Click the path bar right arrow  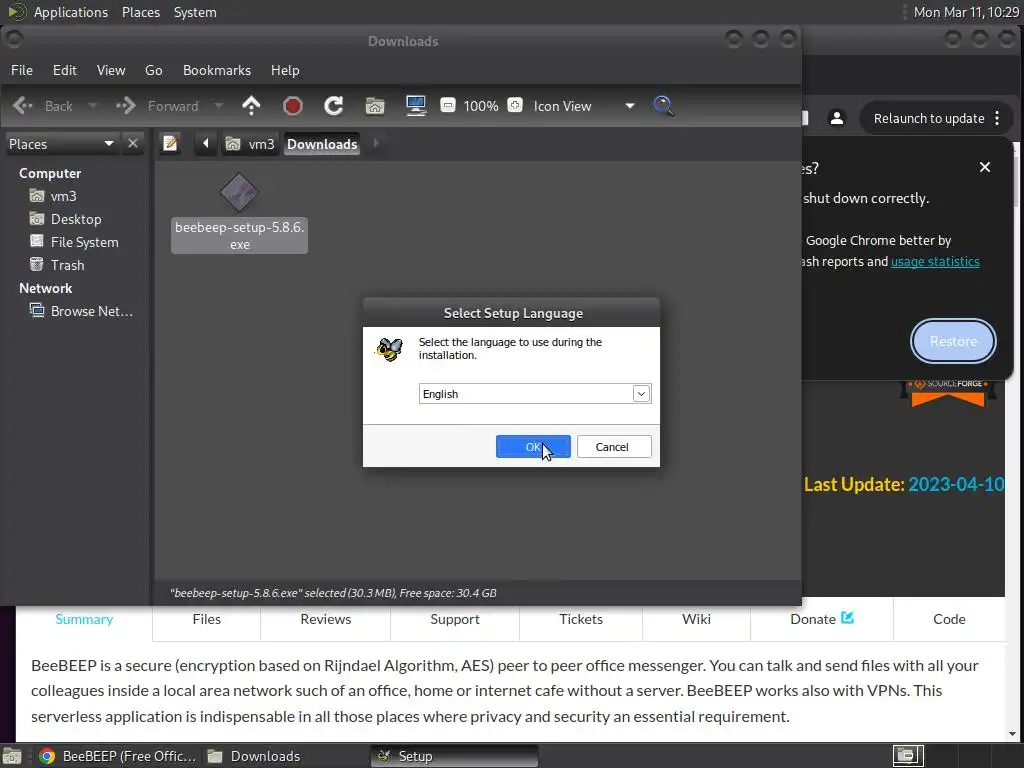point(376,144)
